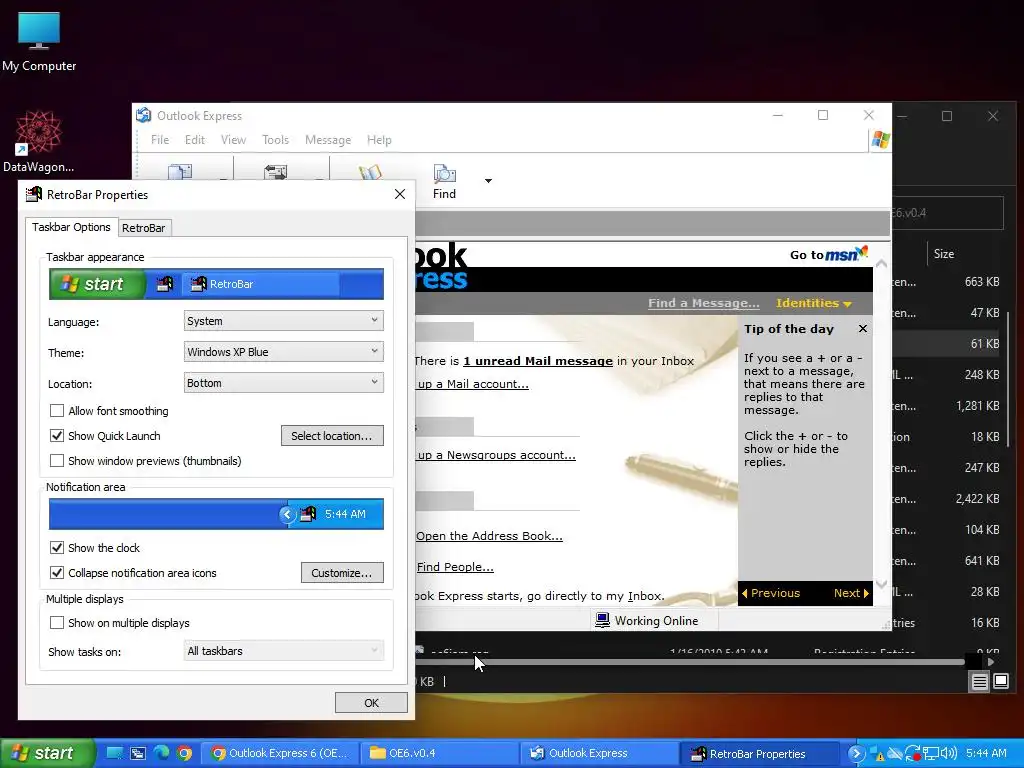1024x768 pixels.
Task: Enable Allow font smoothing
Action: (57, 411)
